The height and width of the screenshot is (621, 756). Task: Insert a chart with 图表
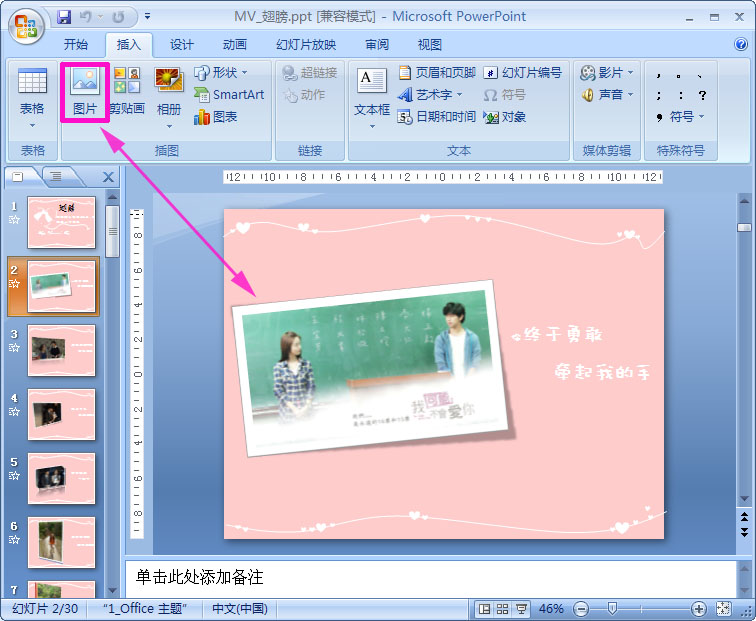(x=216, y=117)
